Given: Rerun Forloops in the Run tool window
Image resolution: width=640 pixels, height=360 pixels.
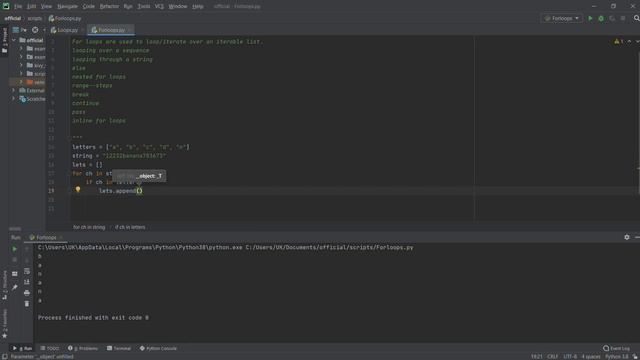Looking at the screenshot, I should pos(15,249).
